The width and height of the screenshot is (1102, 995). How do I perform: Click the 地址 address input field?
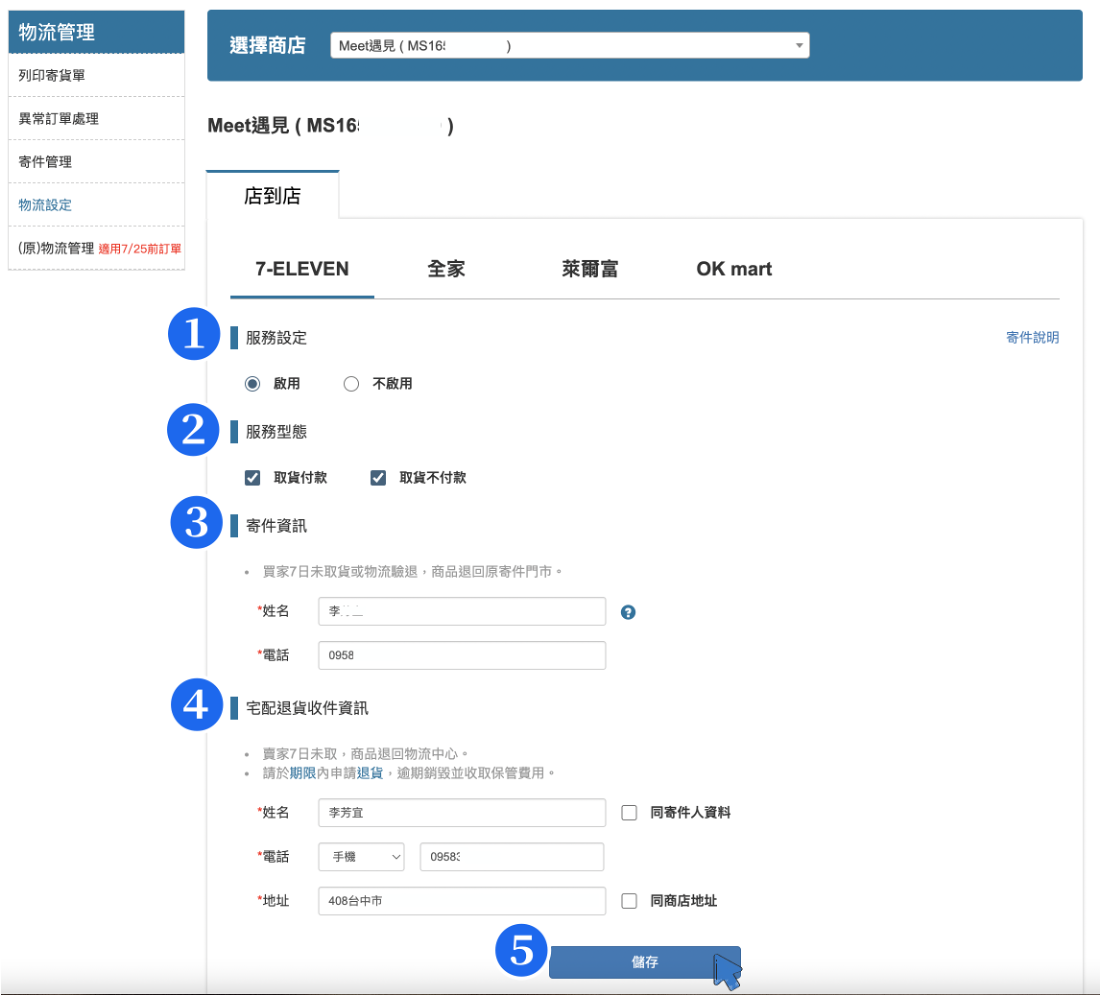(462, 901)
